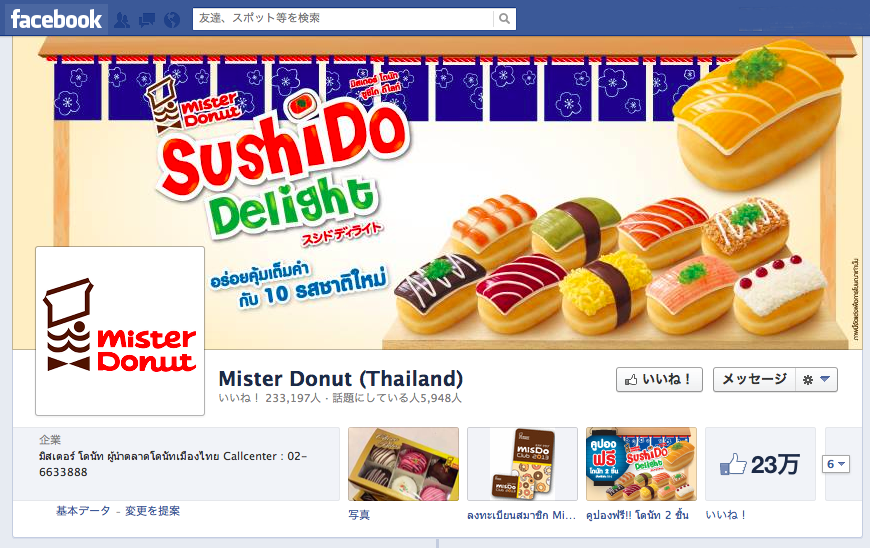The image size is (870, 548).
Task: Open the friend requests icon
Action: [122, 21]
